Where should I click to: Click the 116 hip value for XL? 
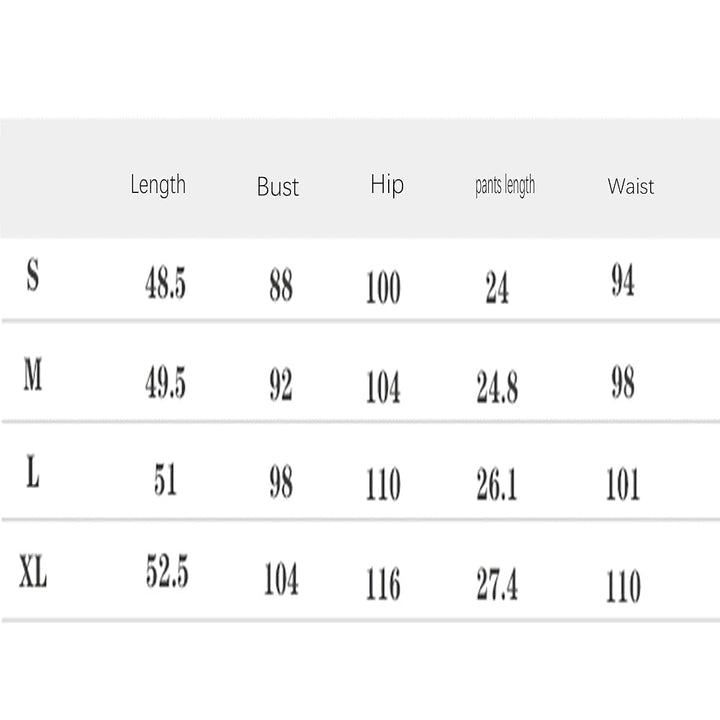point(383,585)
